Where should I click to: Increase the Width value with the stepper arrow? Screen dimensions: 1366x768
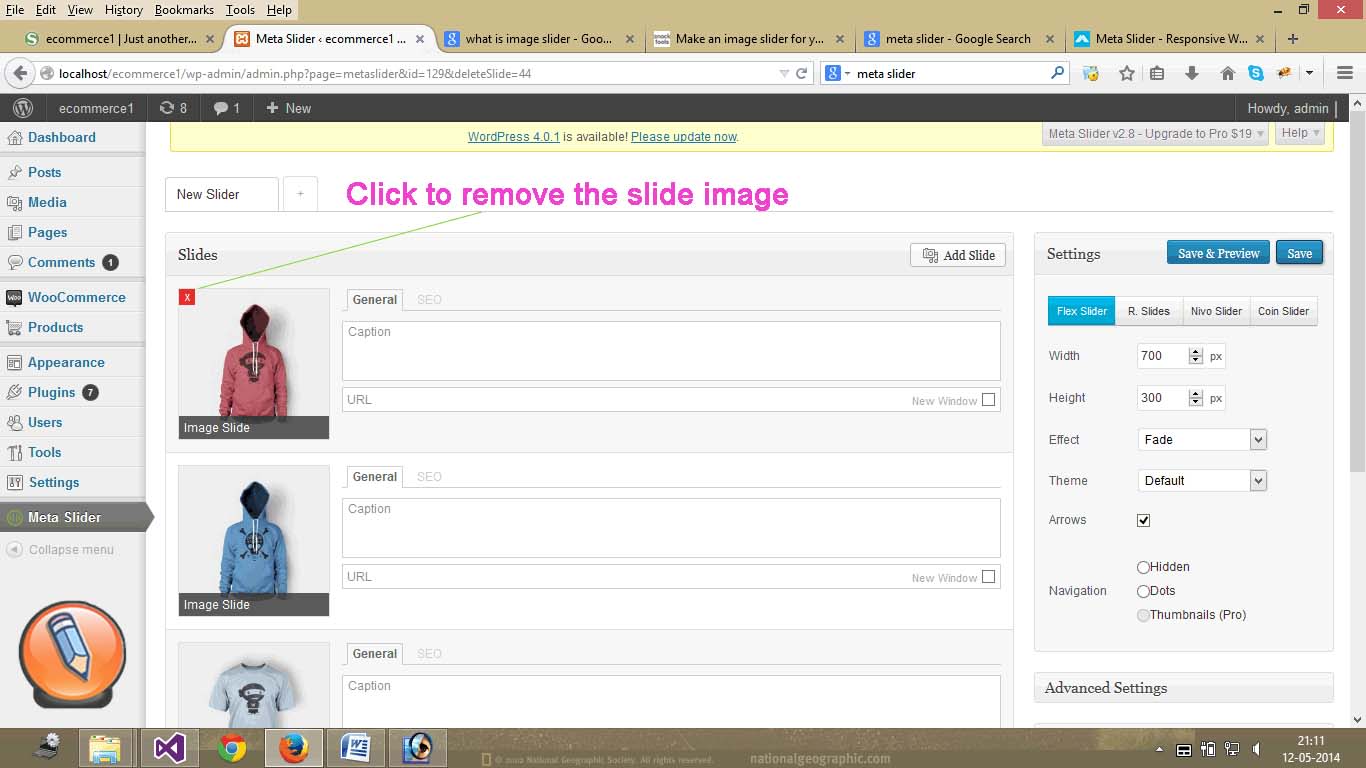pyautogui.click(x=1195, y=351)
